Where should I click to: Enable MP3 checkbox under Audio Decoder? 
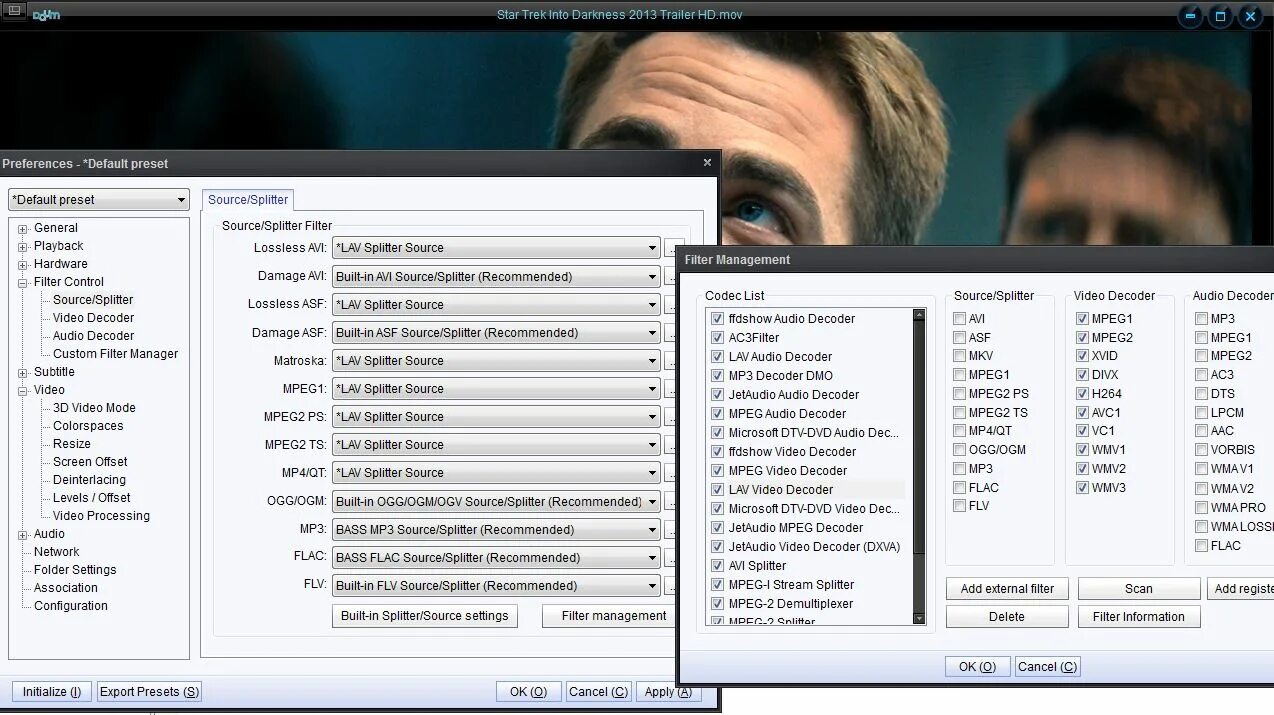1201,319
